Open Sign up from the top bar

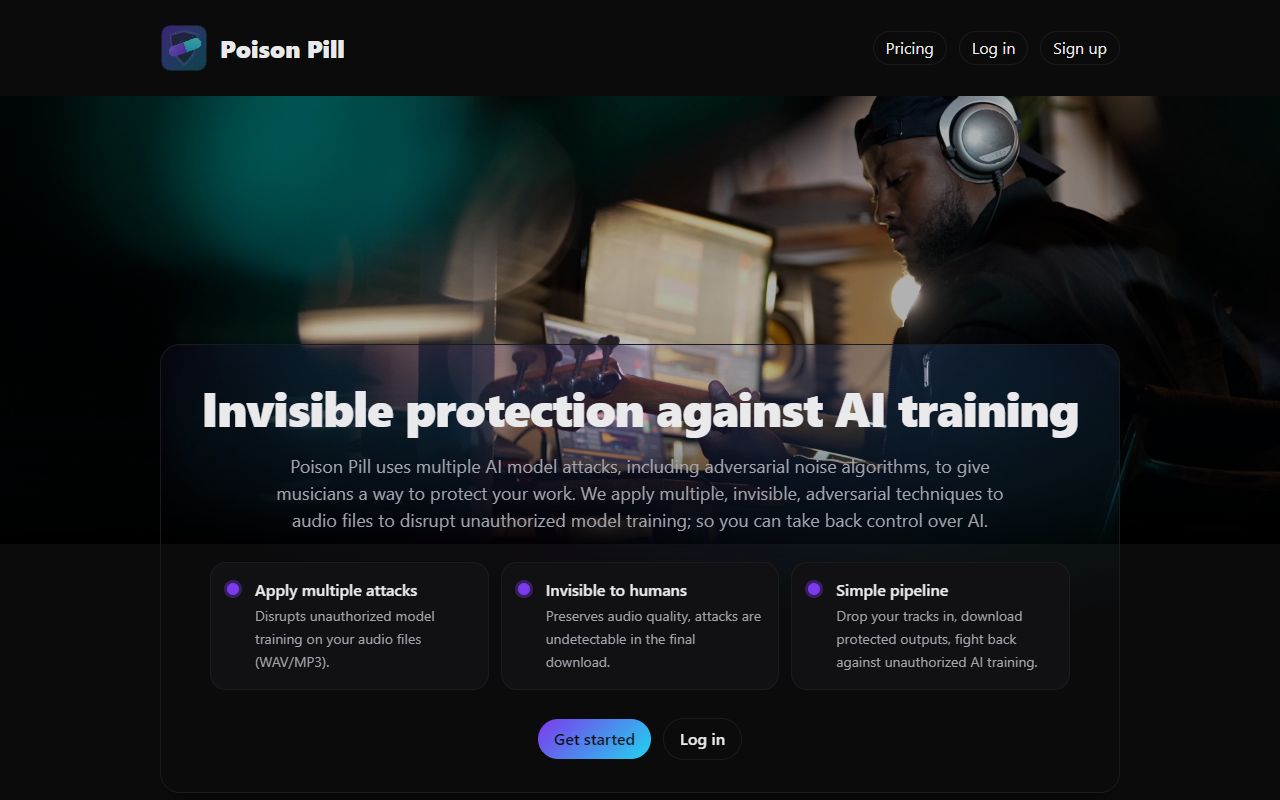pos(1080,48)
